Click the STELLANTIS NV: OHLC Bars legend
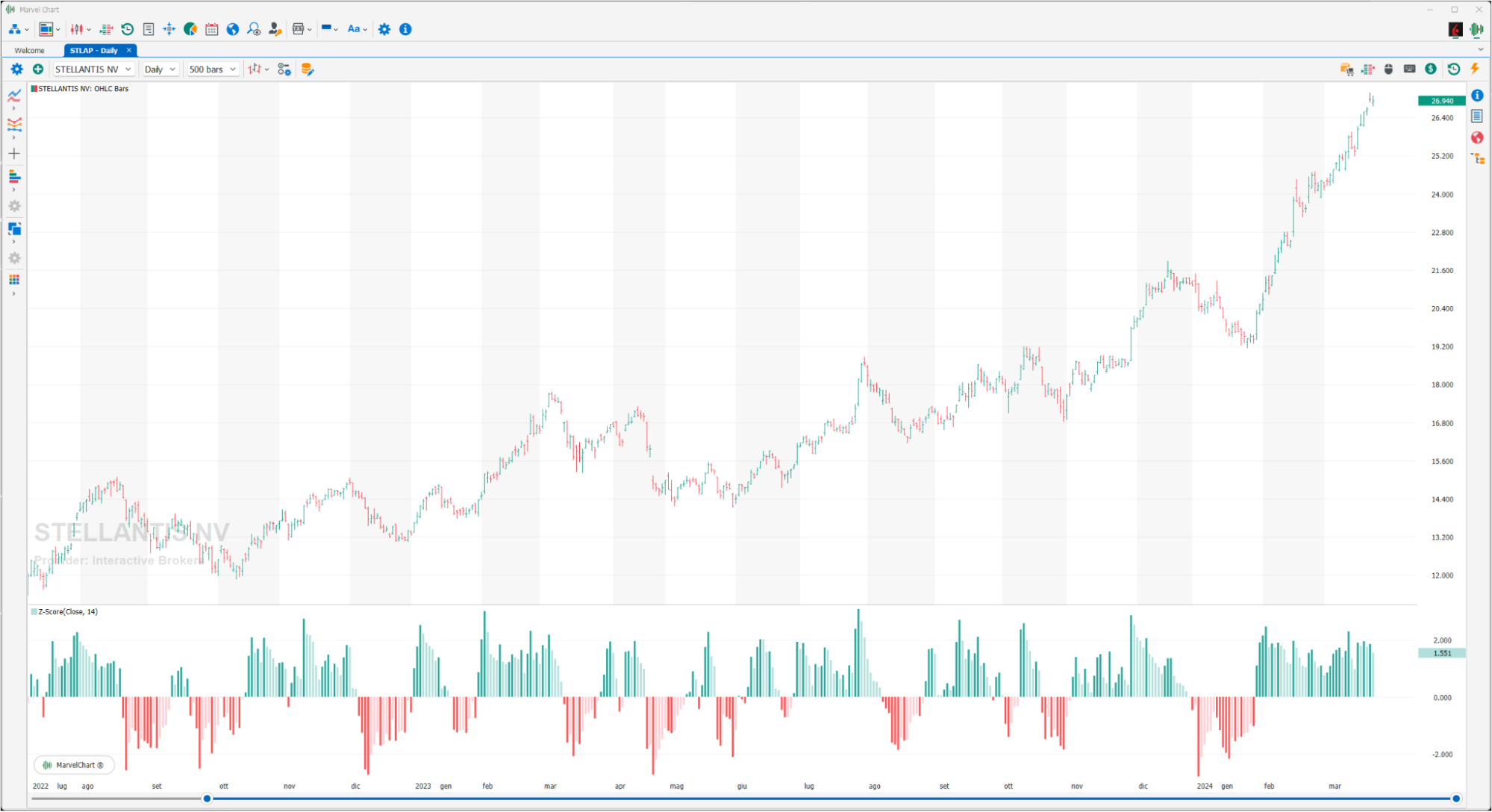 79,89
